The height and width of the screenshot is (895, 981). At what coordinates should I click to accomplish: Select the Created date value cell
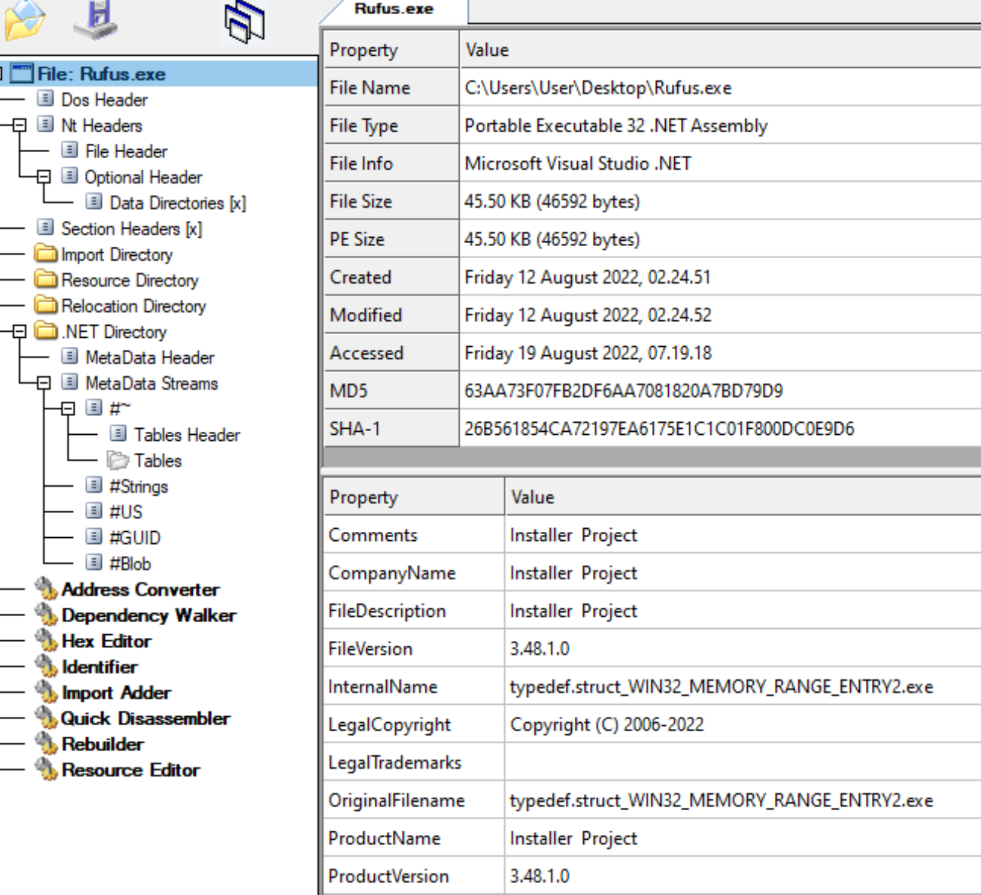tap(720, 277)
